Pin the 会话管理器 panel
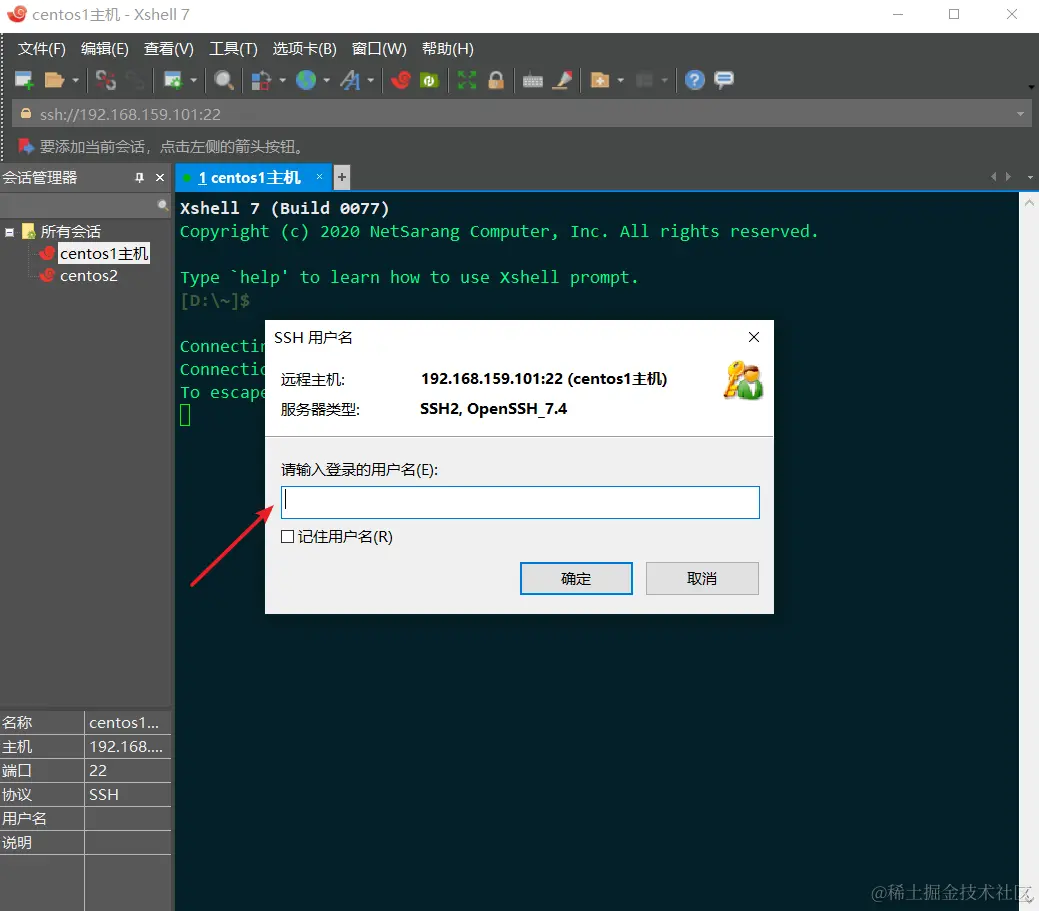The image size is (1039, 911). click(x=139, y=178)
